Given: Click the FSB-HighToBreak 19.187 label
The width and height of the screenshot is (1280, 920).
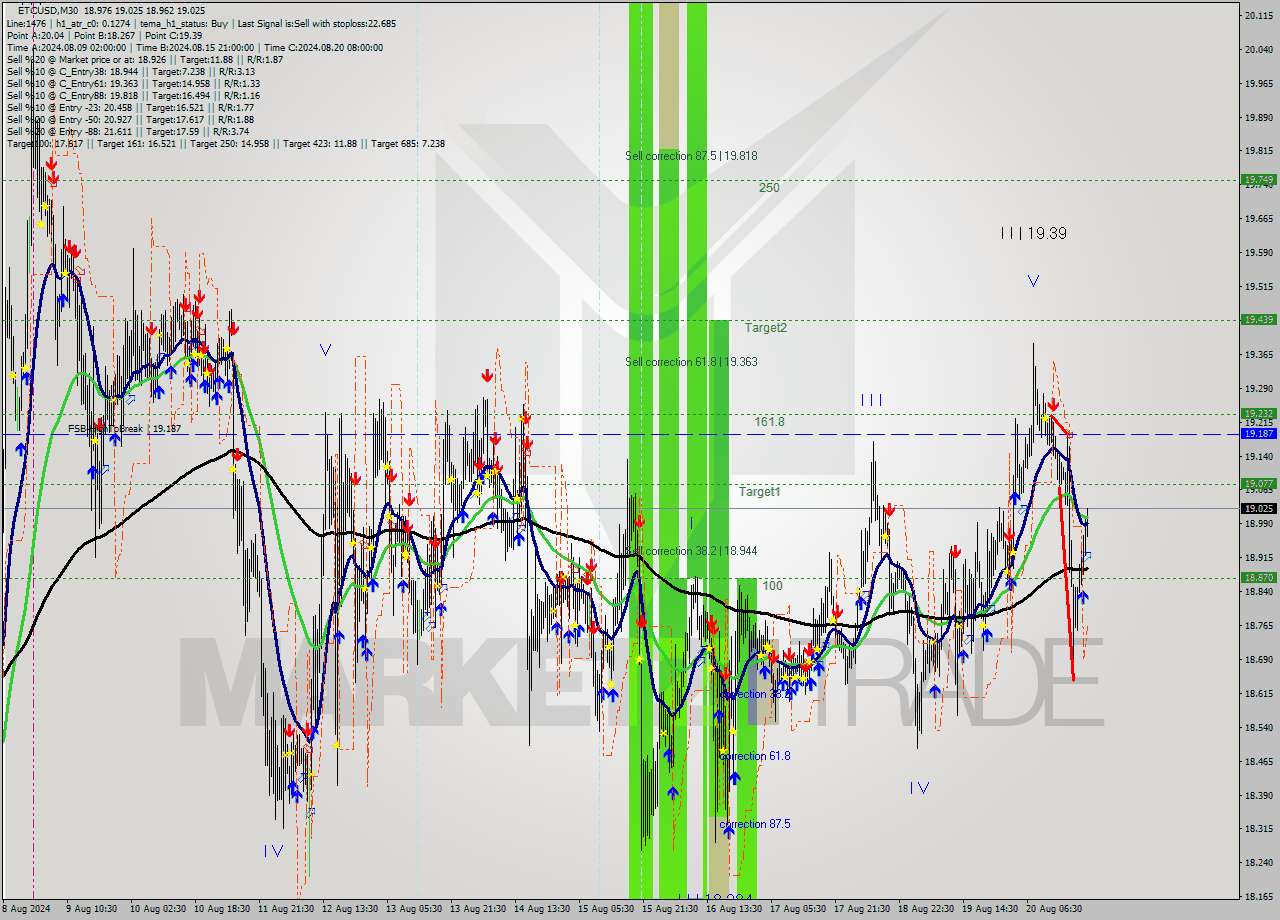Looking at the screenshot, I should click(124, 429).
